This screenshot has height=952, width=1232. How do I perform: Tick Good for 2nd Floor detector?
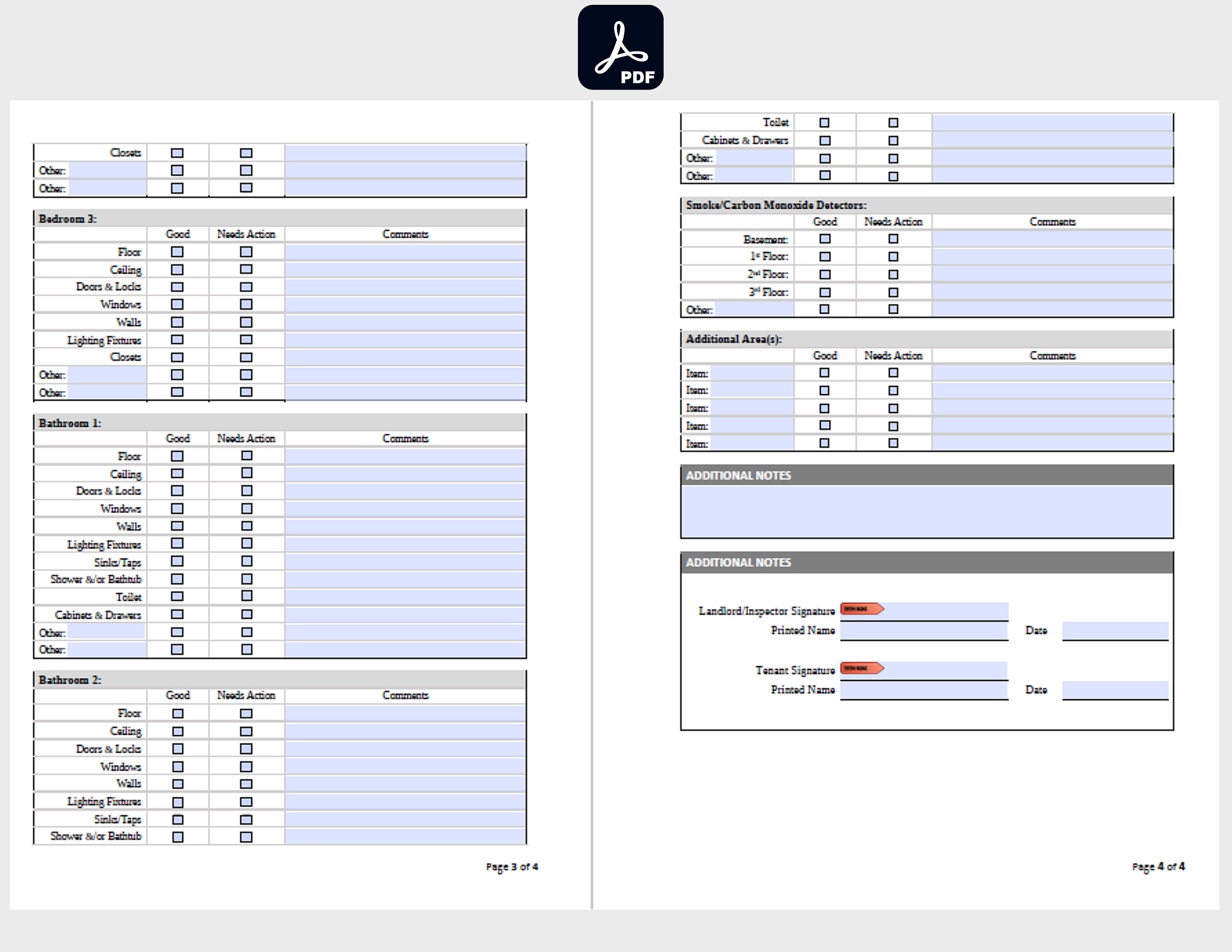825,275
